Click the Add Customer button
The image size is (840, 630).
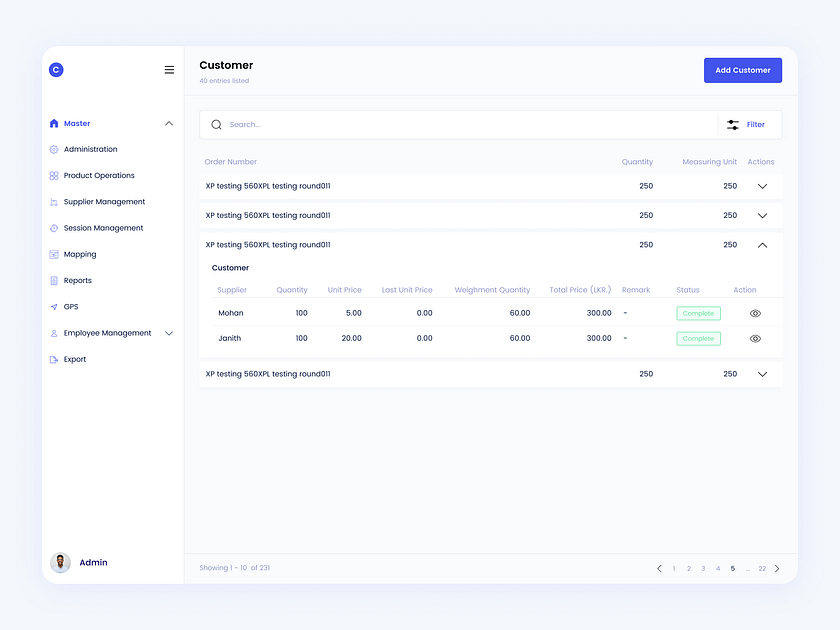[742, 70]
